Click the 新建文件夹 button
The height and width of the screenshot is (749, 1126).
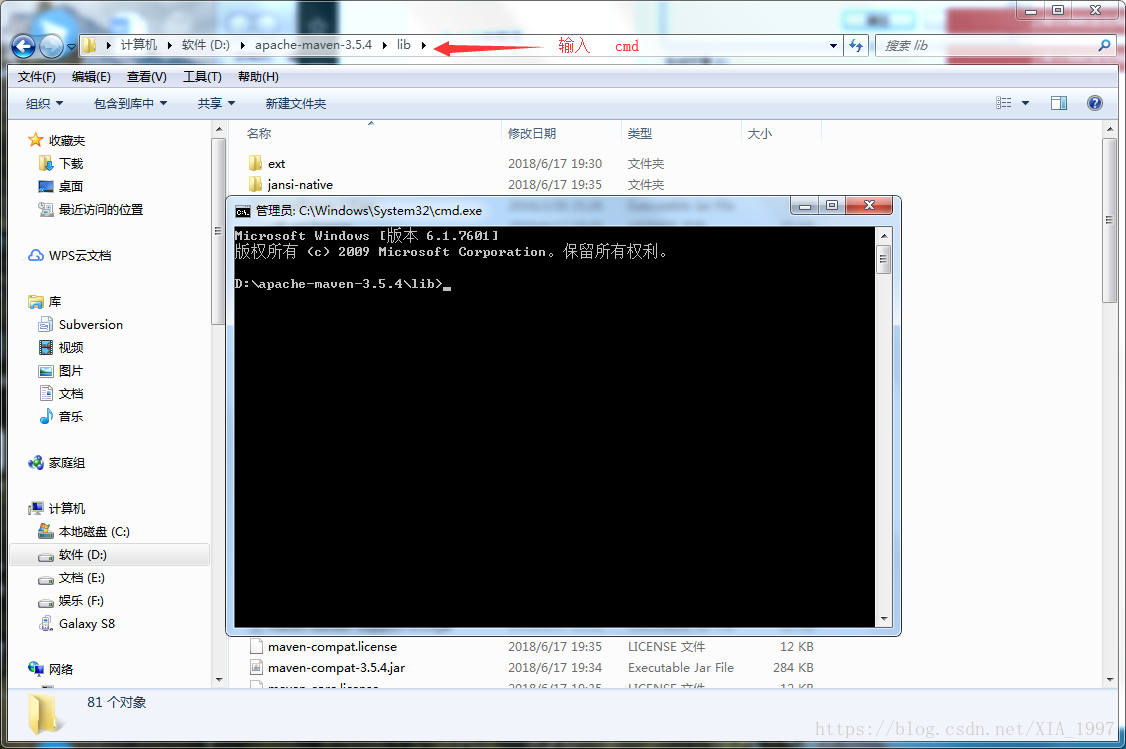click(x=295, y=103)
